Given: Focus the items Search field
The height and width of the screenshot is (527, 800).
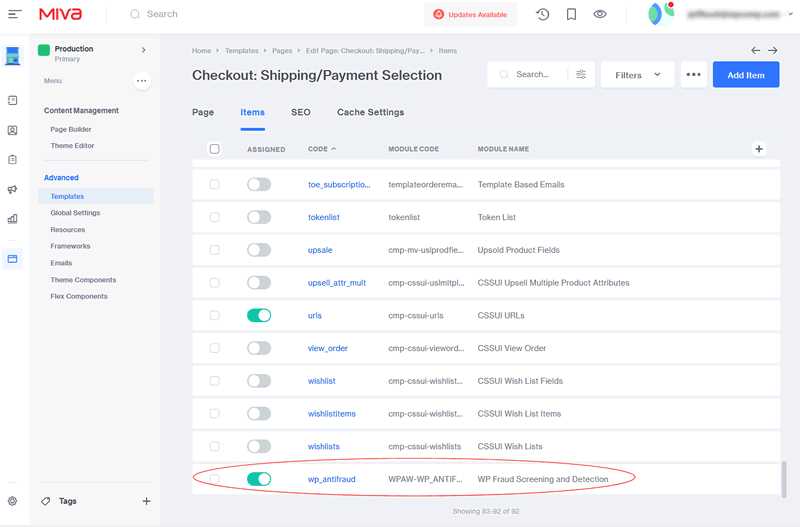Looking at the screenshot, I should 532,74.
